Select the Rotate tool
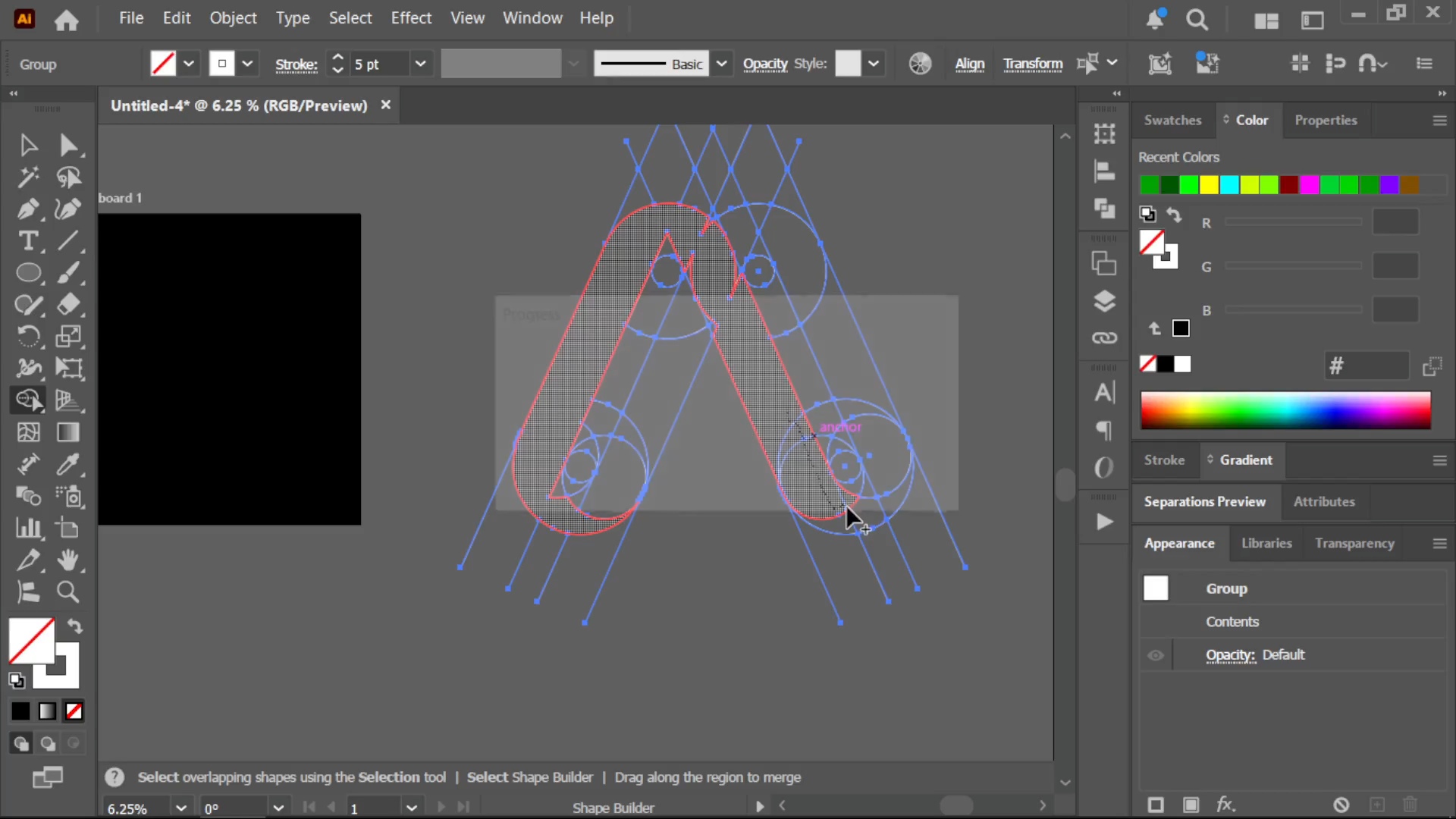 tap(28, 337)
